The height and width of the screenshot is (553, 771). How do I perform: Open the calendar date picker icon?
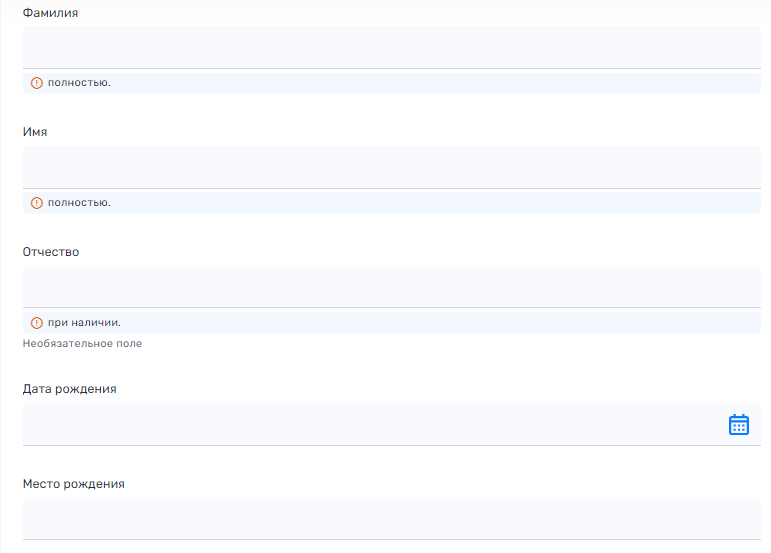click(x=738, y=425)
